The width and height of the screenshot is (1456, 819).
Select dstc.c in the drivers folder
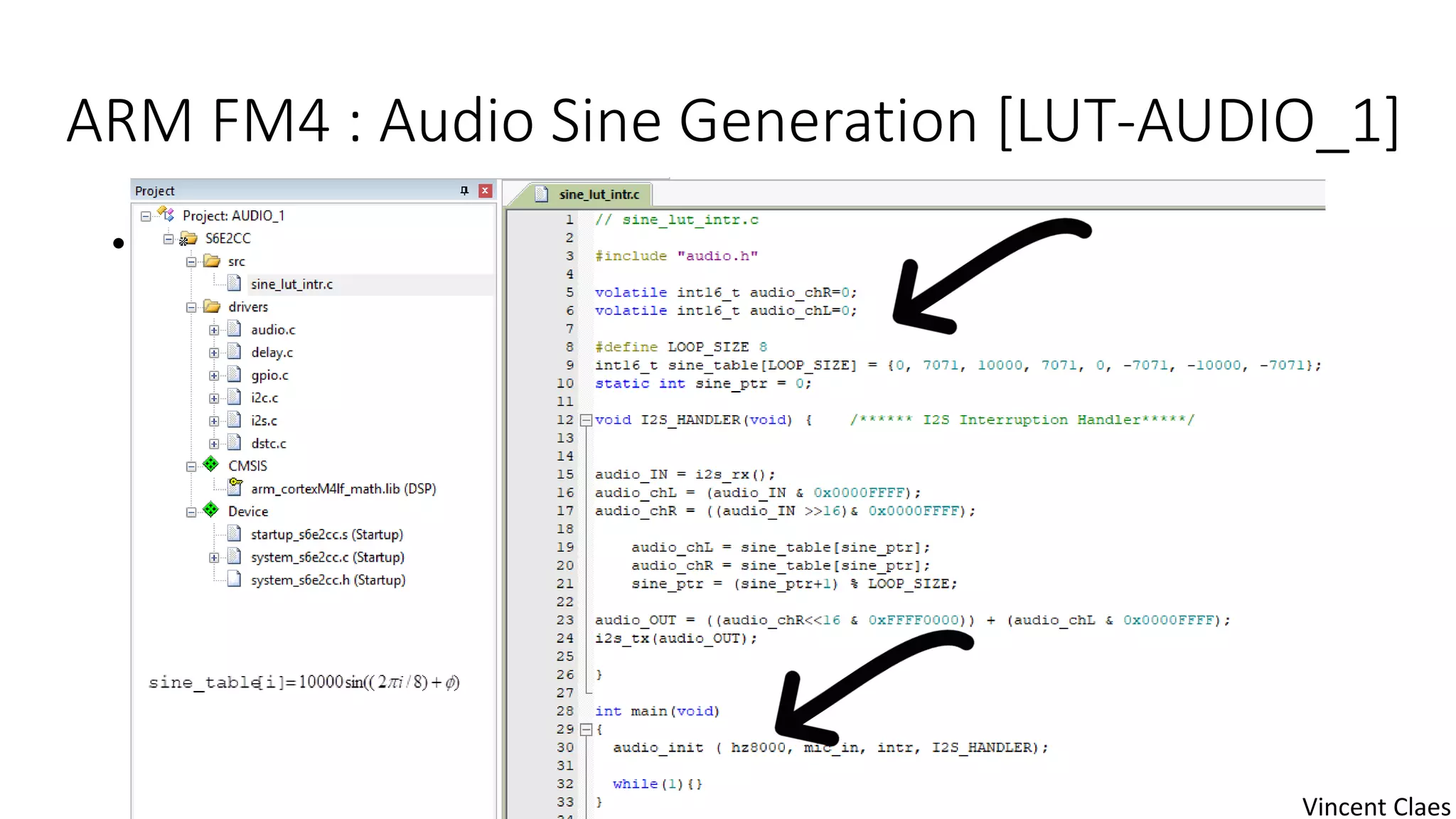(x=269, y=444)
